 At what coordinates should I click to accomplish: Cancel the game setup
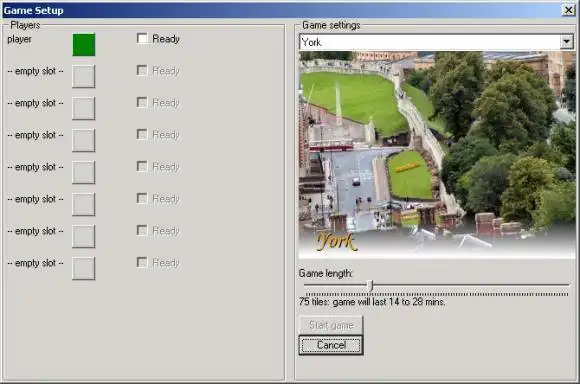tap(331, 345)
